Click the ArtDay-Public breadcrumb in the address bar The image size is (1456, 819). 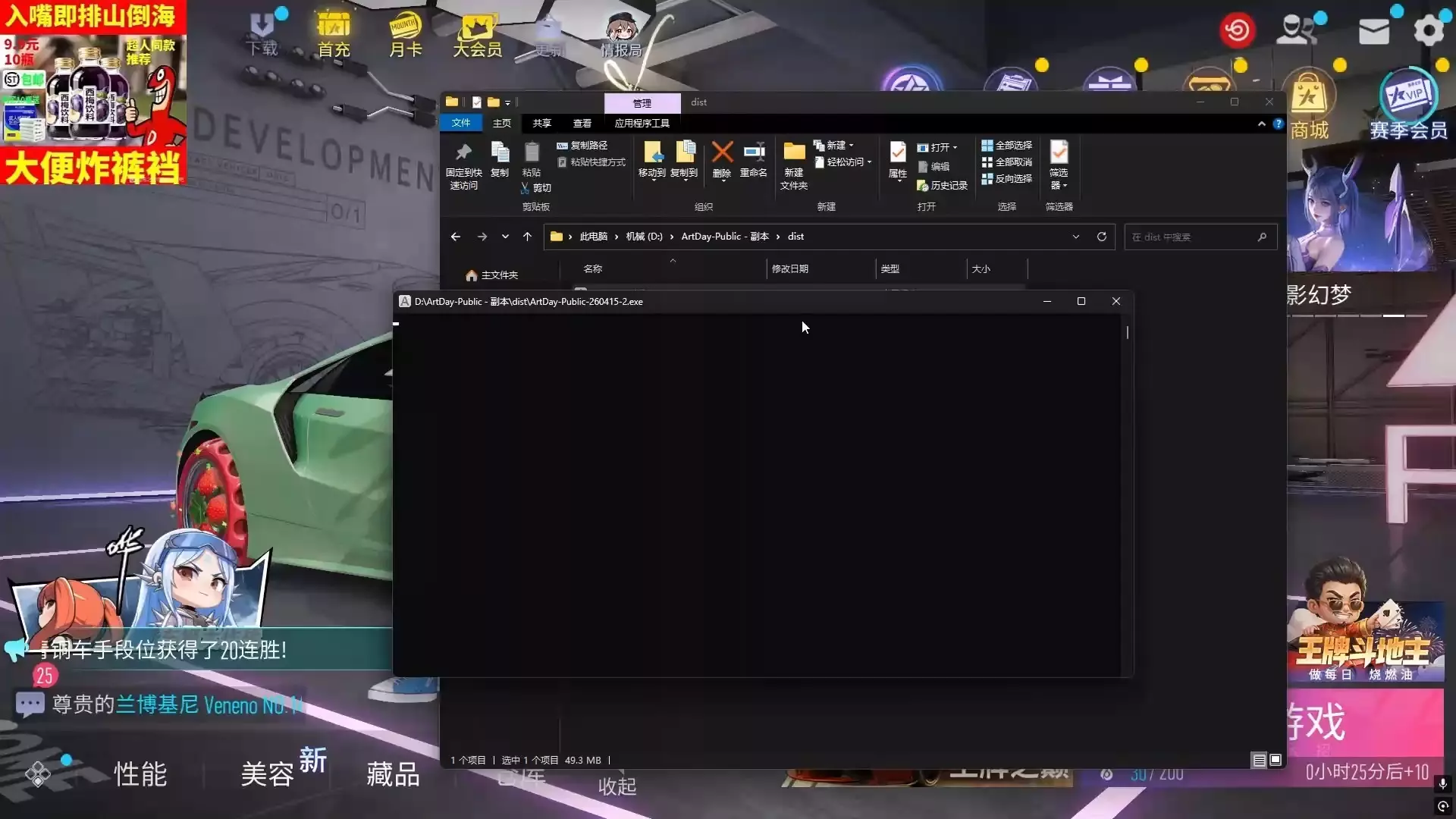[724, 237]
